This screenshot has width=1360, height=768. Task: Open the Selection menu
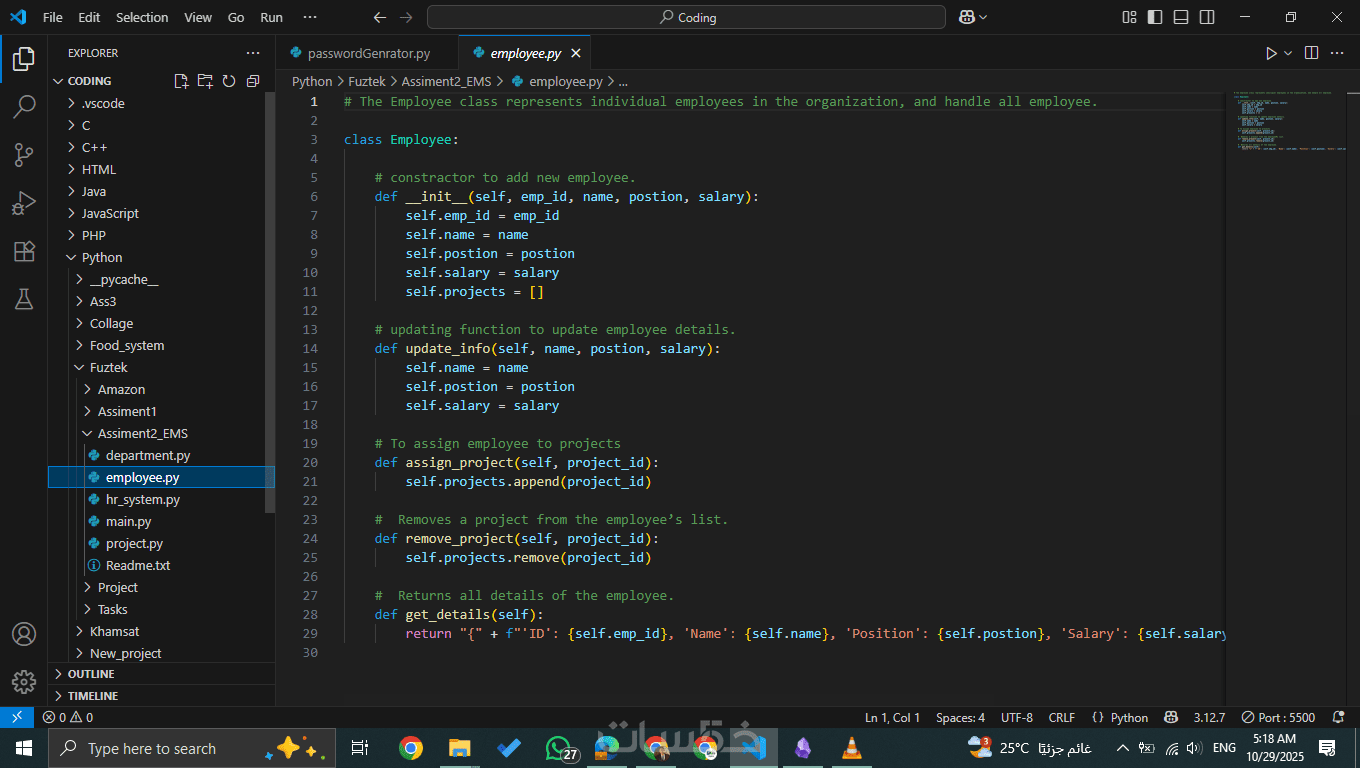pyautogui.click(x=142, y=17)
